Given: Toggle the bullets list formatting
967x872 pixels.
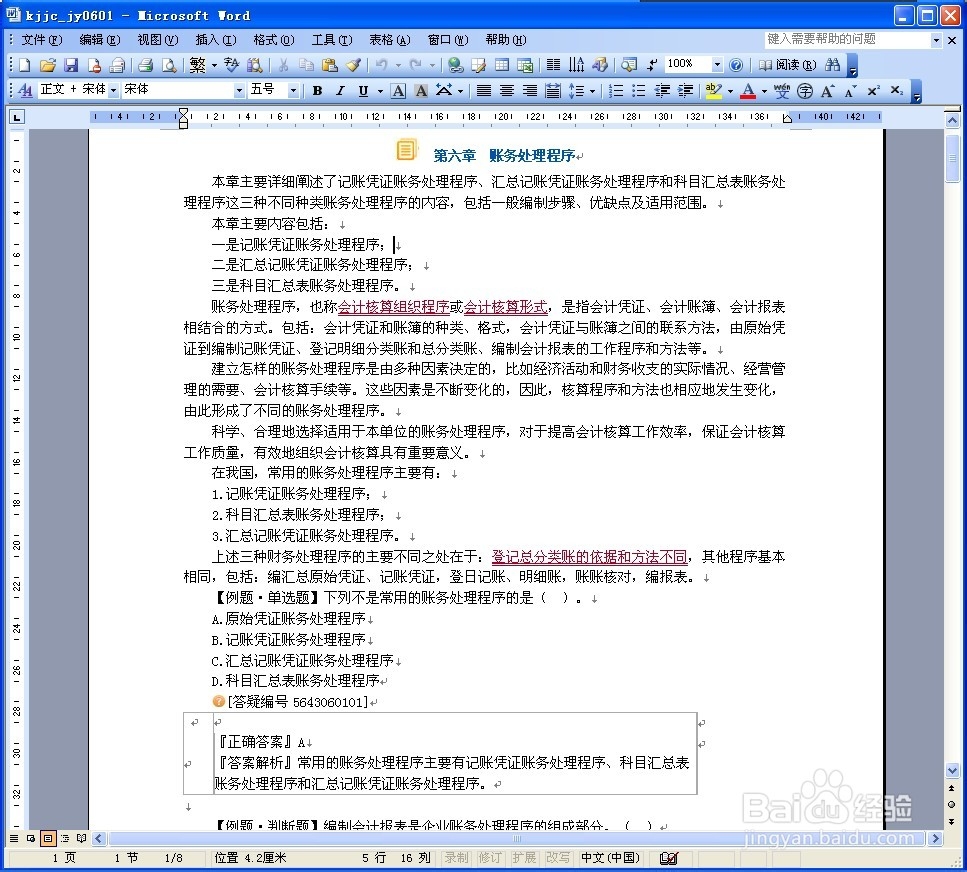Looking at the screenshot, I should tap(638, 90).
